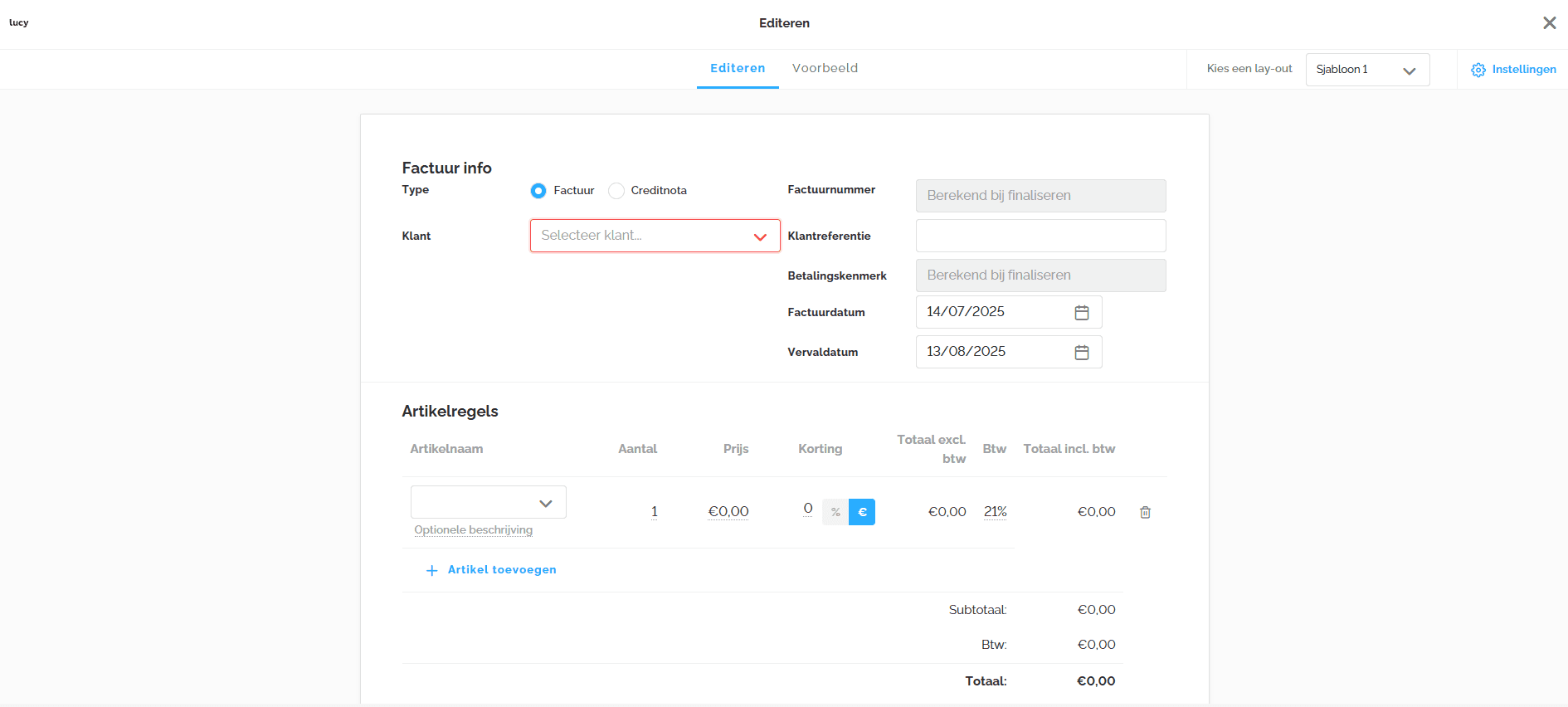Click the Vervaldatum field 13/08/2025
The width and height of the screenshot is (1568, 707).
1009,352
